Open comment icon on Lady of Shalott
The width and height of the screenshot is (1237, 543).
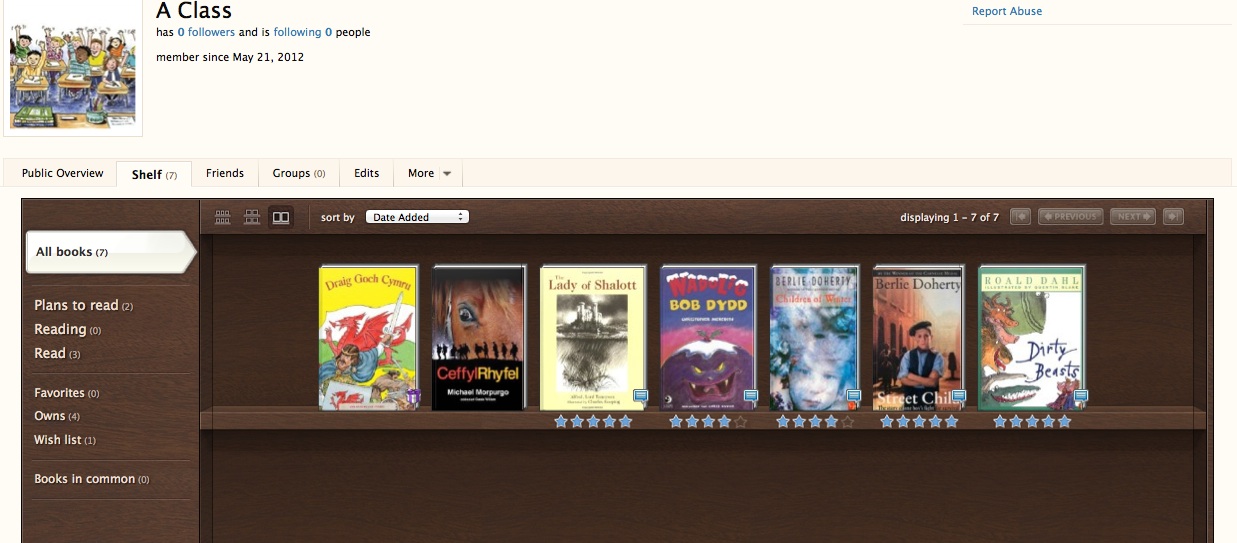(x=641, y=397)
